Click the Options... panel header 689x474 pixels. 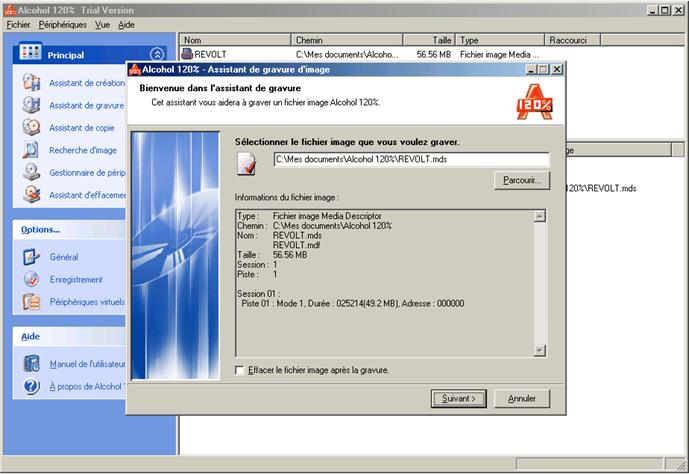coord(69,230)
